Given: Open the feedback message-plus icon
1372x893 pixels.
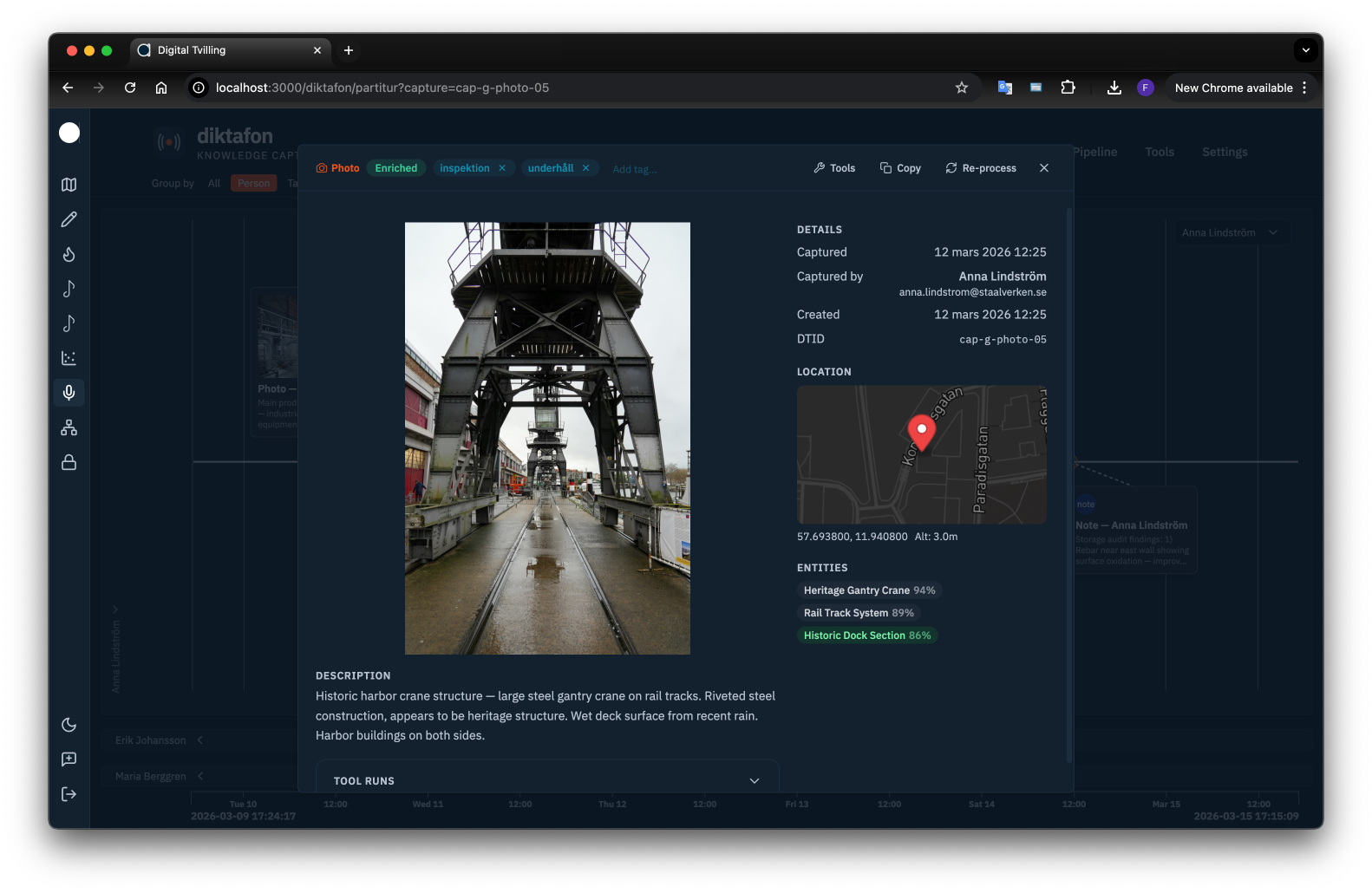Looking at the screenshot, I should tap(69, 759).
